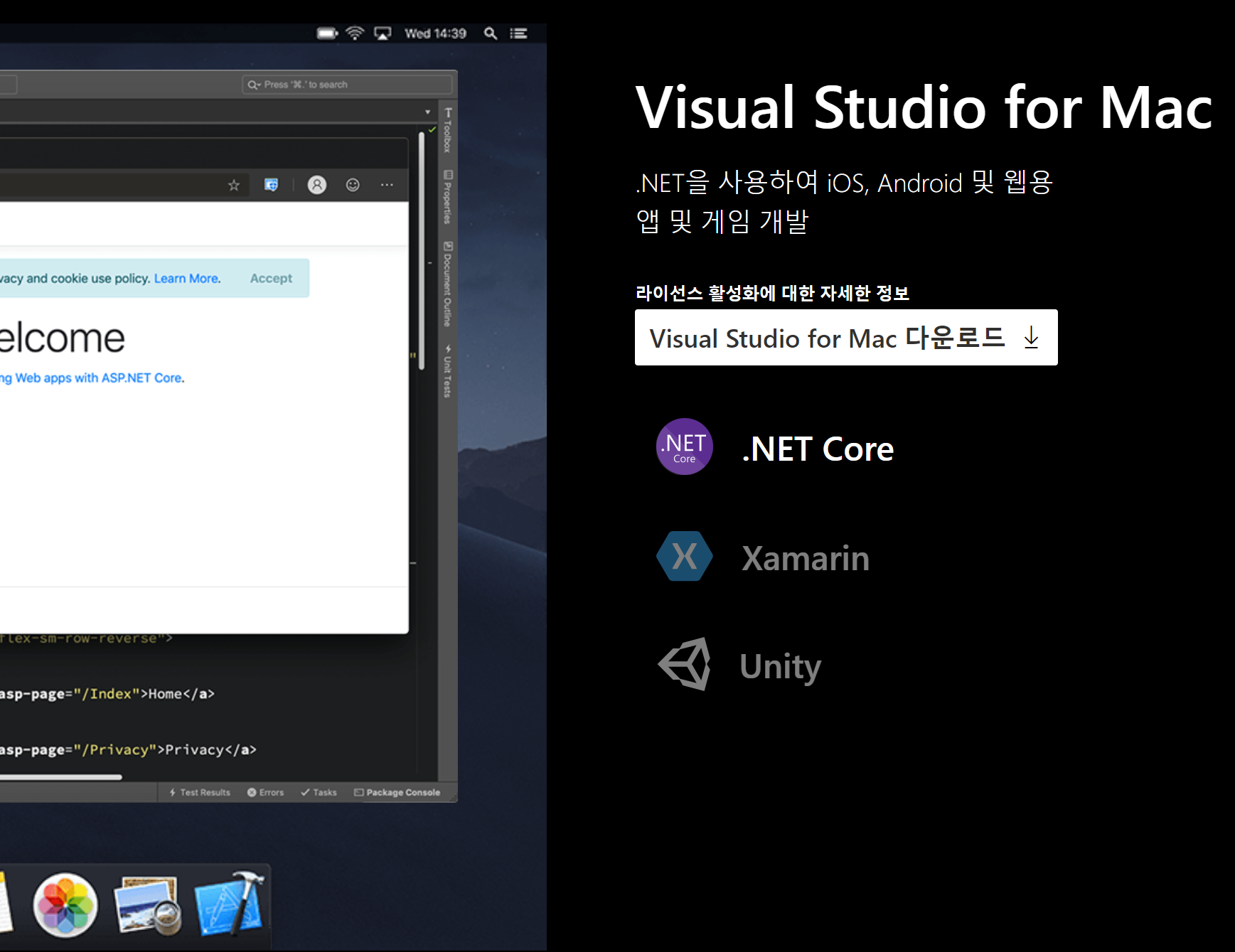Click the Visual Studio for Mac heading

[924, 108]
